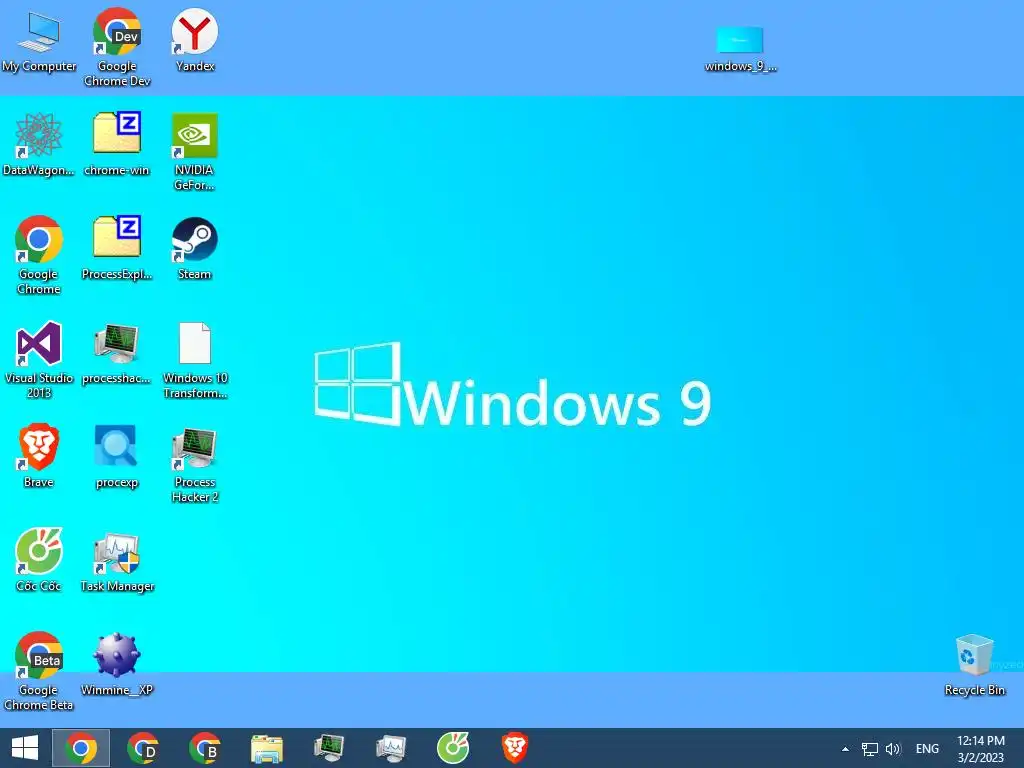This screenshot has height=768, width=1024.
Task: Change the ENG input language
Action: tap(927, 749)
